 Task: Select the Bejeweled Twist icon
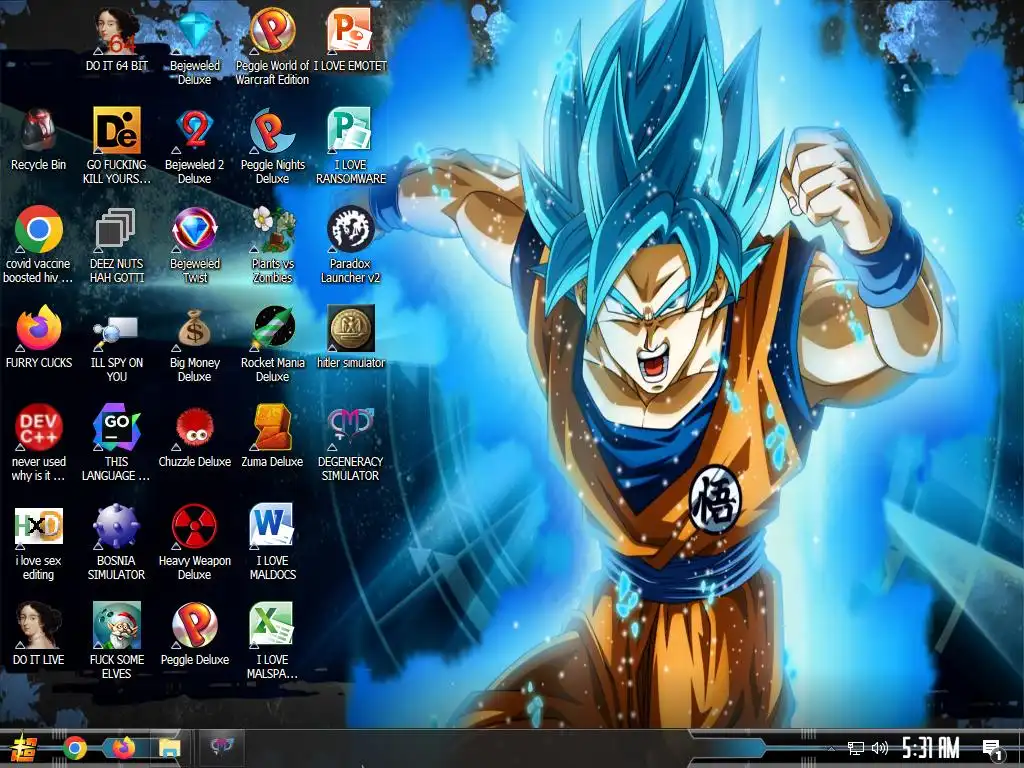pos(195,244)
